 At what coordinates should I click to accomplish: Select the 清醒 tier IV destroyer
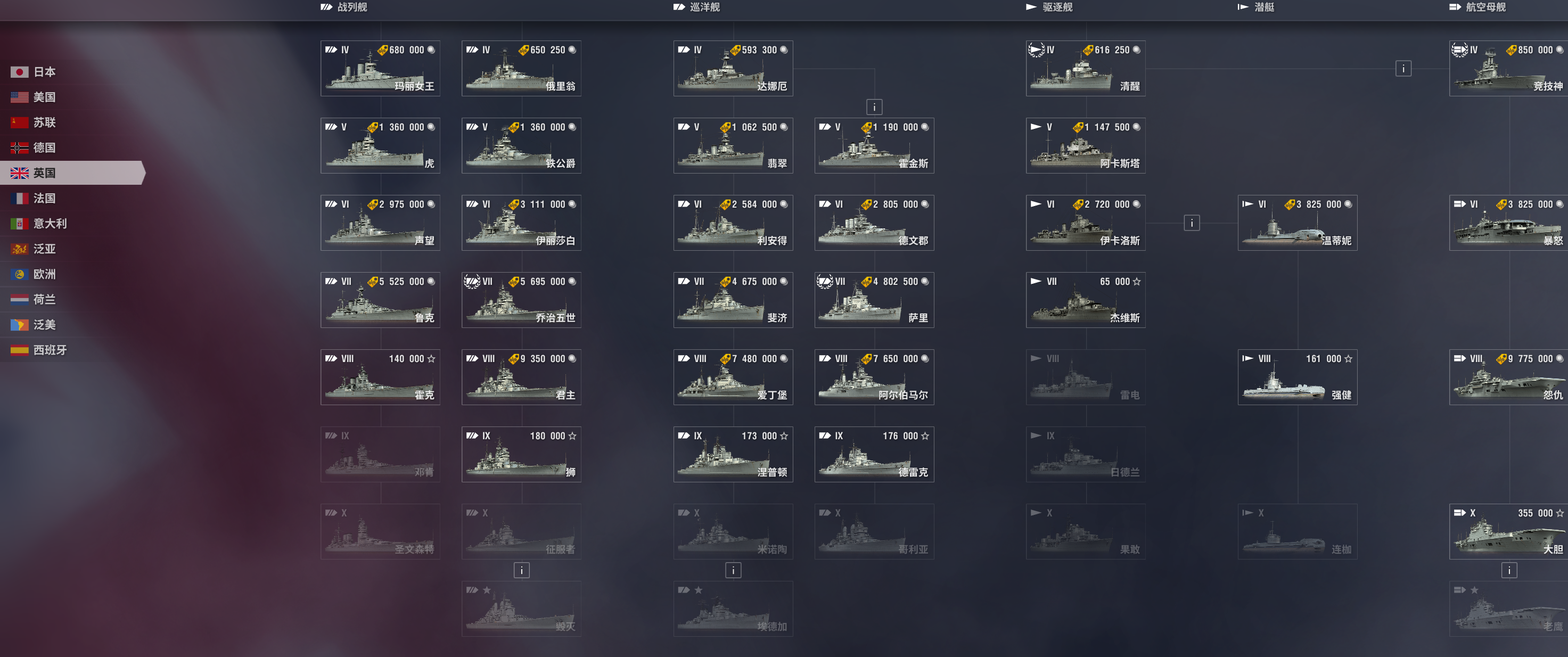tap(1086, 68)
